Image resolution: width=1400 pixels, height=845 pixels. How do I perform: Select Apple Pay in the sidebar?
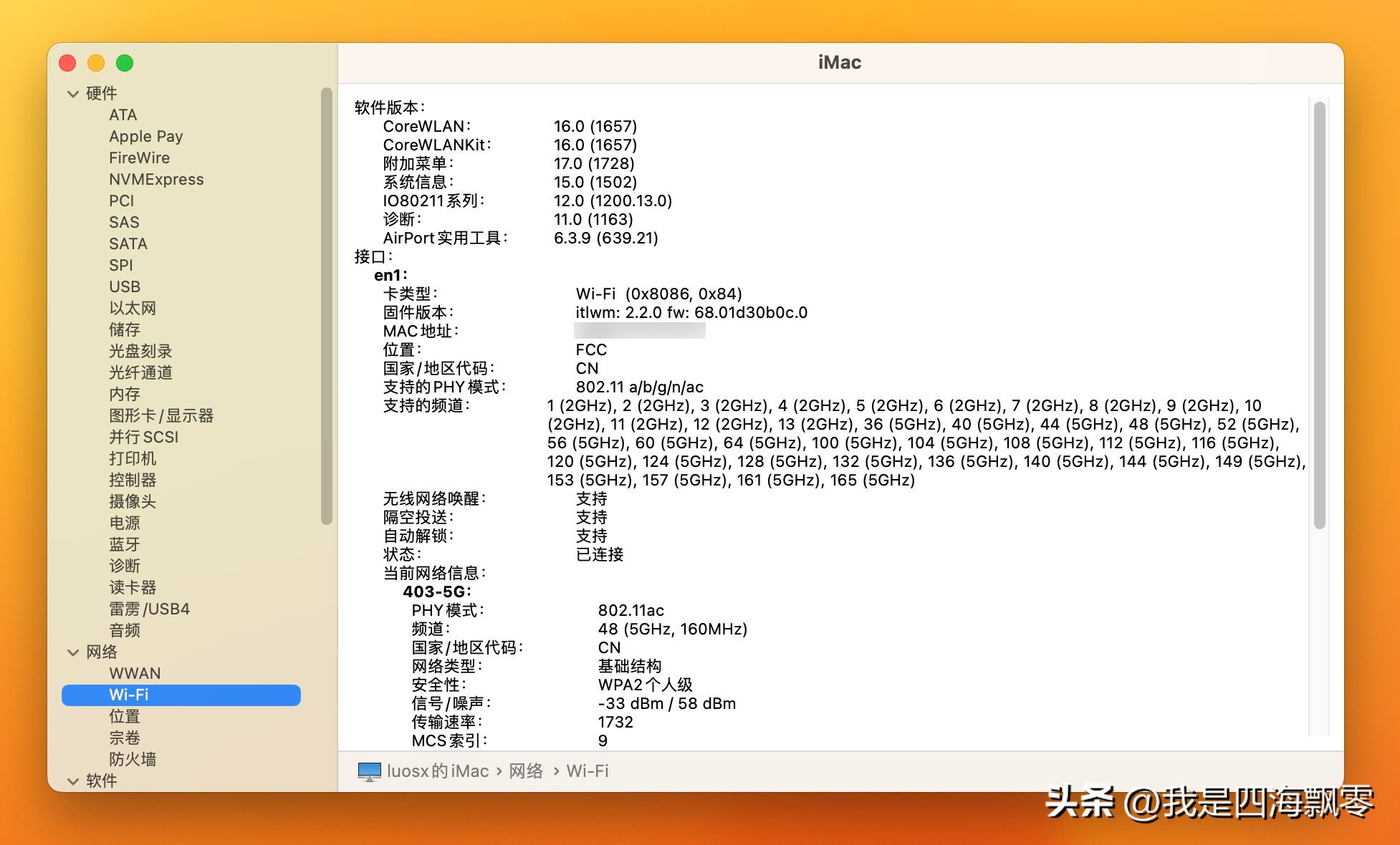[x=145, y=136]
